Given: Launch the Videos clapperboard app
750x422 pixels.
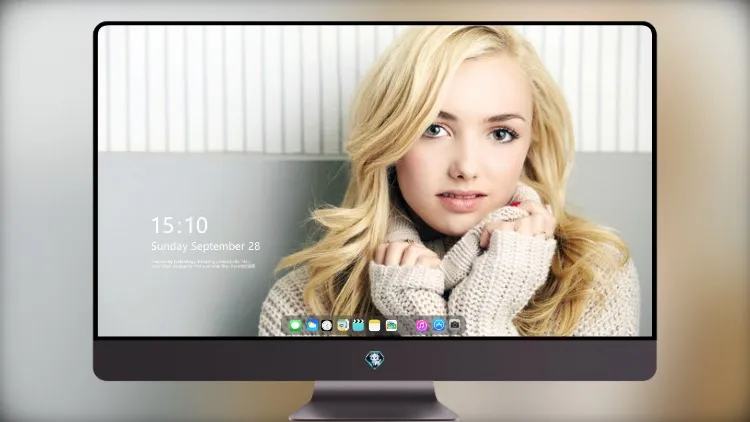Looking at the screenshot, I should pos(358,326).
